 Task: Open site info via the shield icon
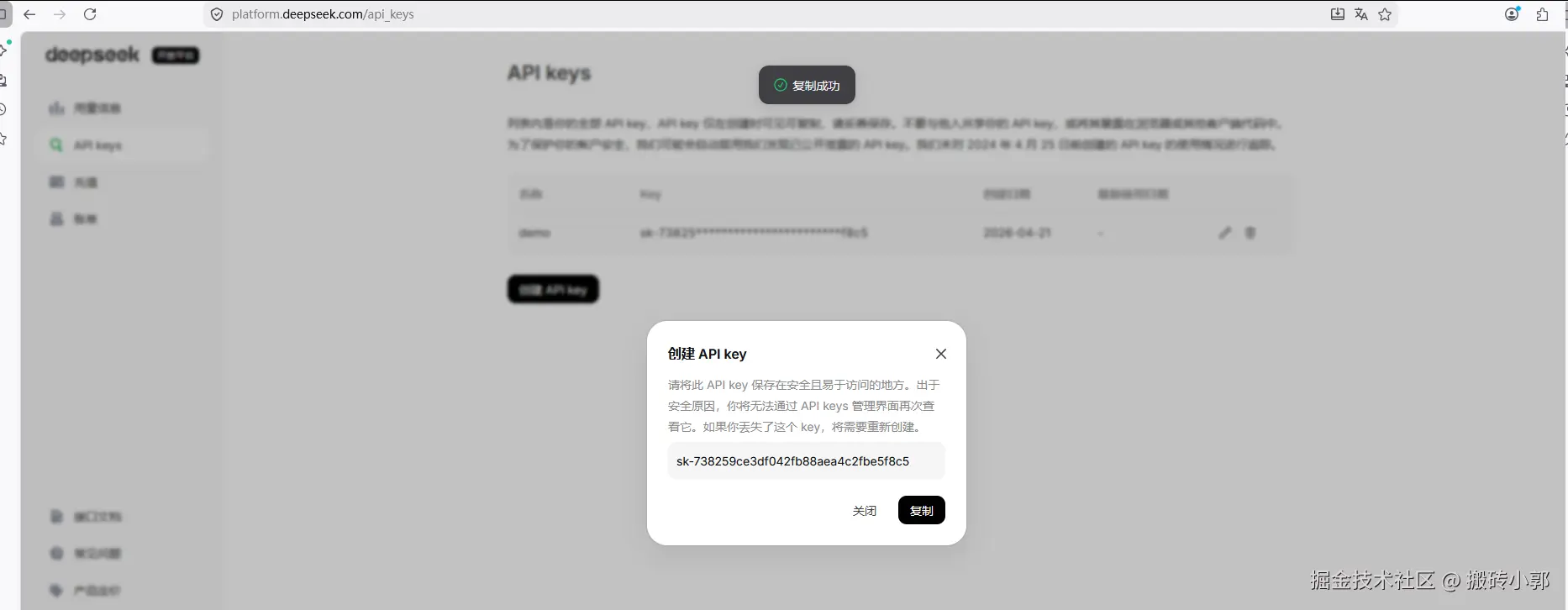click(217, 14)
